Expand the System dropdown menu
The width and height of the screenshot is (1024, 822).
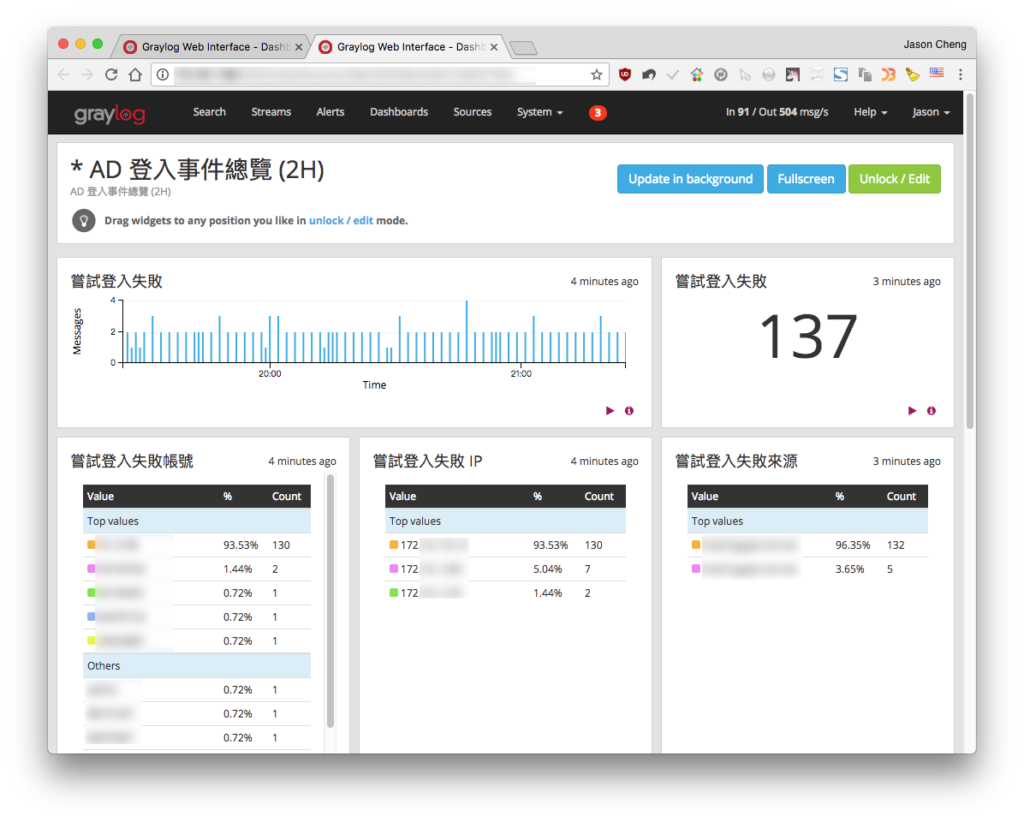pos(539,112)
